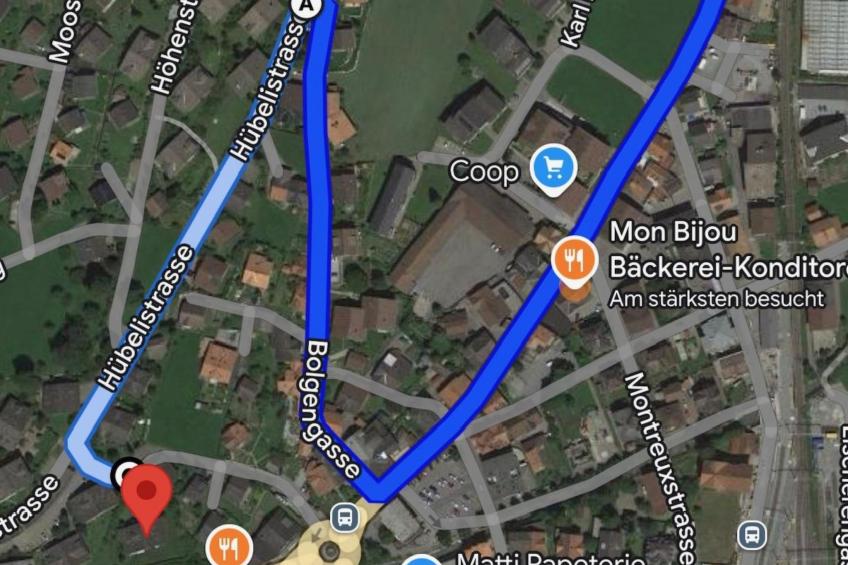The image size is (848, 565).
Task: Tap the blue pin left of Matti Papeterie
Action: (x=422, y=560)
